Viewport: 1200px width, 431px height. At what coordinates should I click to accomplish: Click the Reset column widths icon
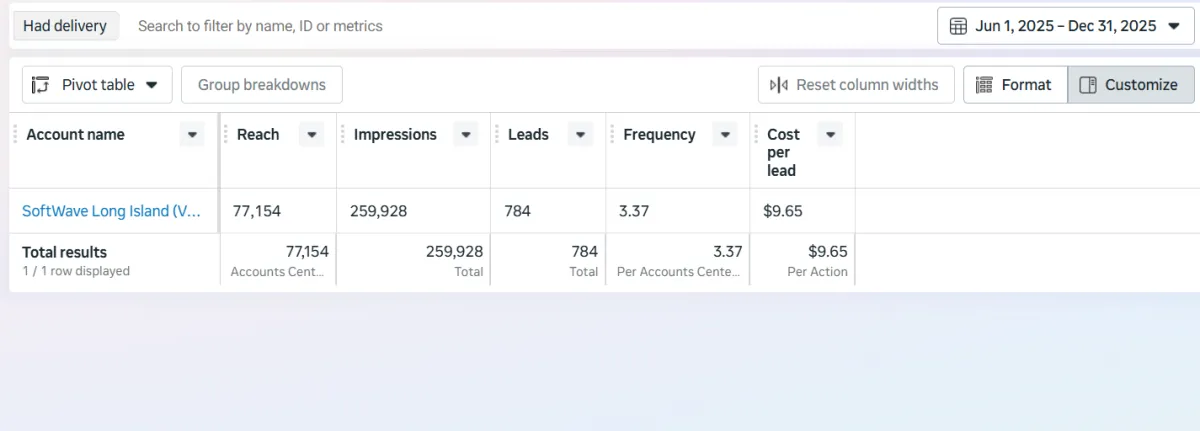coord(779,85)
